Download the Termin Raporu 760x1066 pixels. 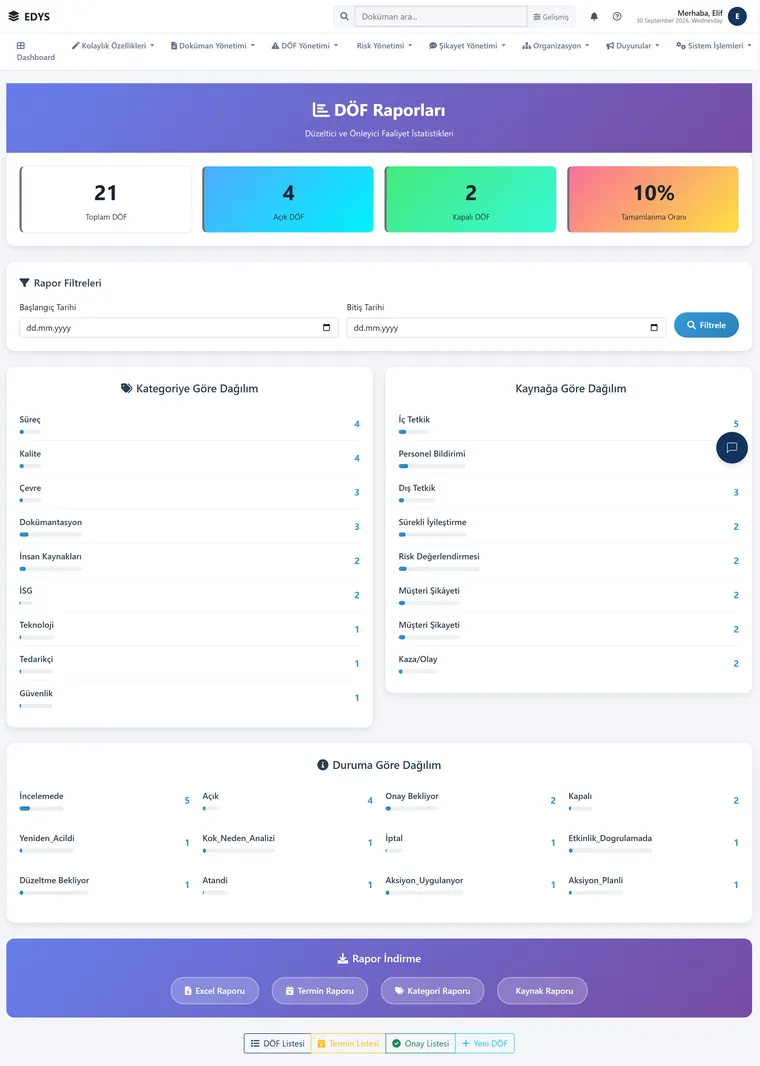[x=319, y=991]
